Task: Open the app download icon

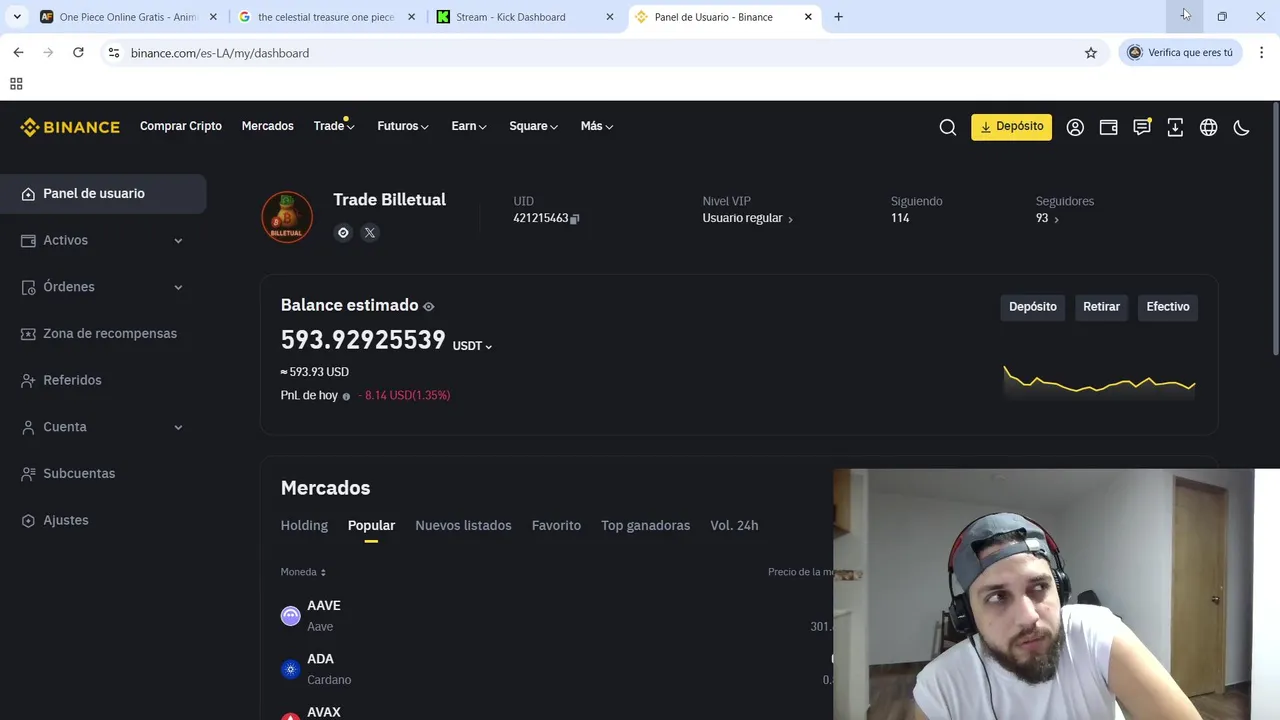Action: tap(1175, 127)
